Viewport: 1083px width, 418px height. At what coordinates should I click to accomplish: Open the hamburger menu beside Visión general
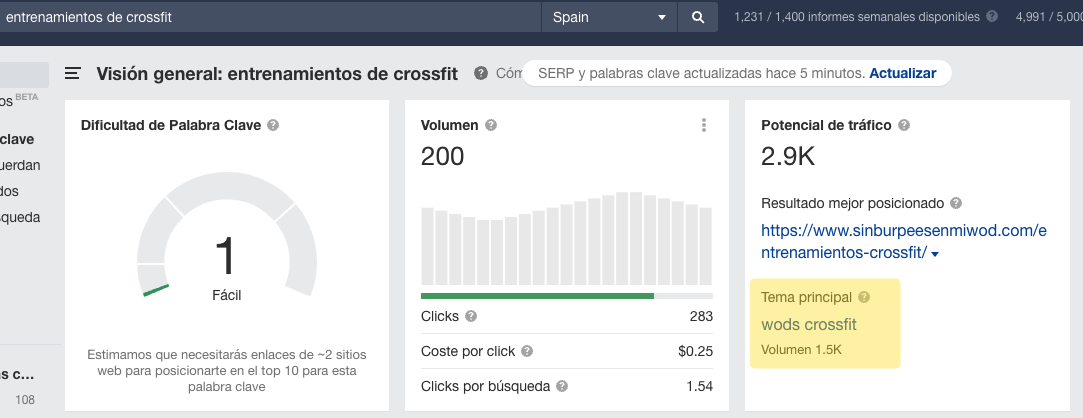click(x=73, y=73)
